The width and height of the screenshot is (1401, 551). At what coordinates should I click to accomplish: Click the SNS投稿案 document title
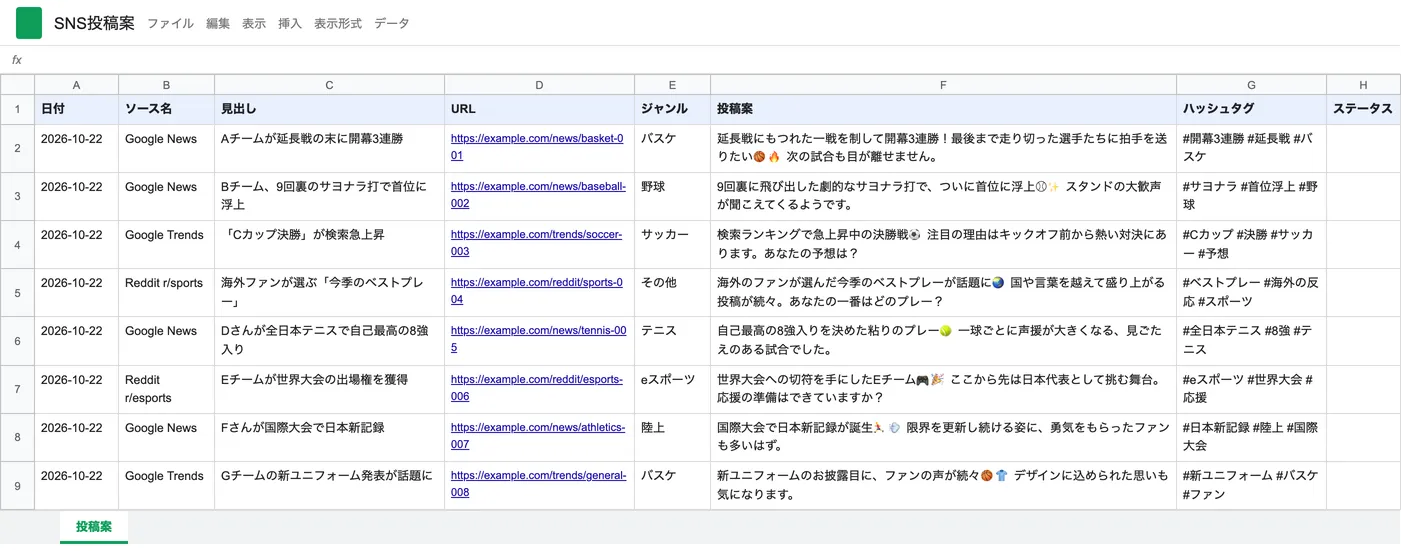[x=94, y=23]
